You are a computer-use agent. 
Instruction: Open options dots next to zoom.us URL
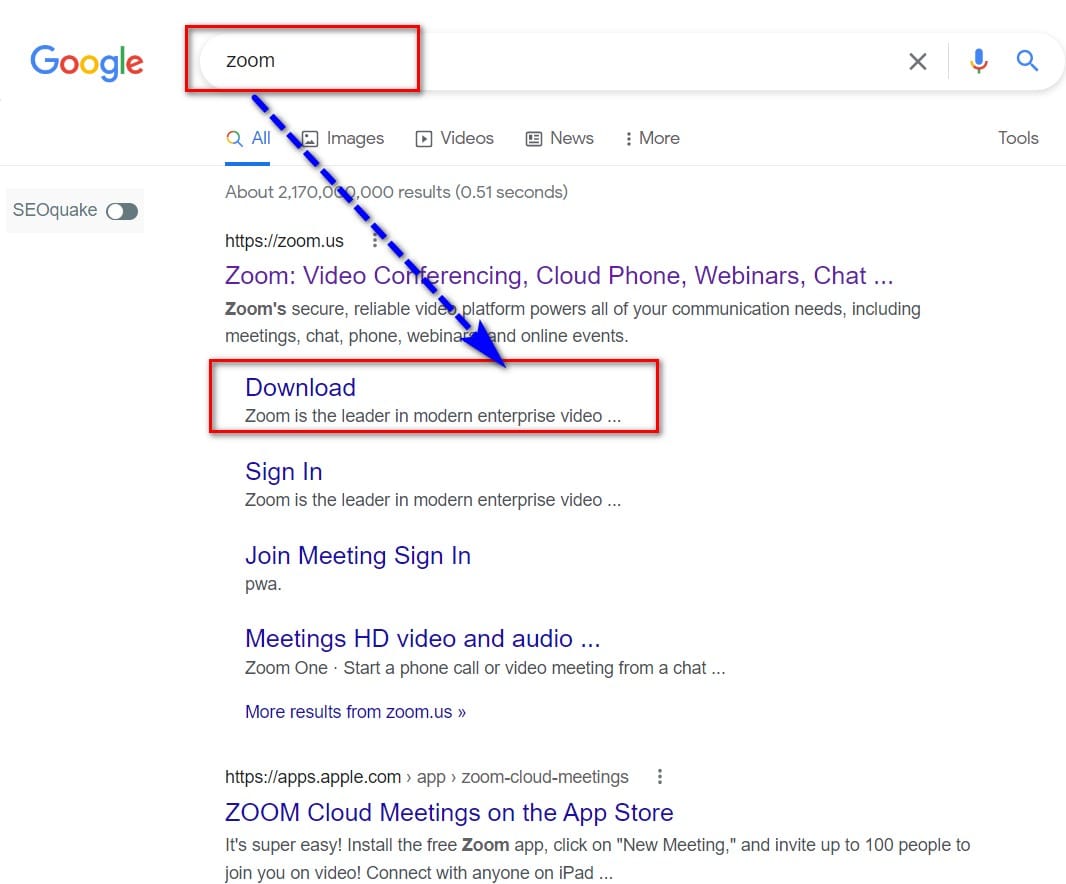(x=375, y=241)
